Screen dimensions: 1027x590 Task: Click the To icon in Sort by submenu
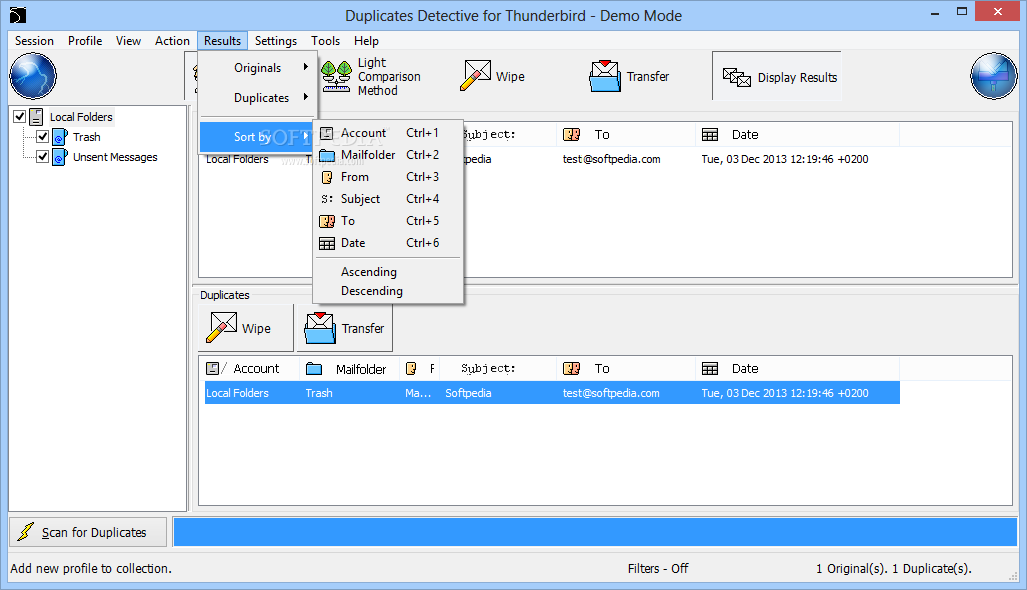pos(326,221)
